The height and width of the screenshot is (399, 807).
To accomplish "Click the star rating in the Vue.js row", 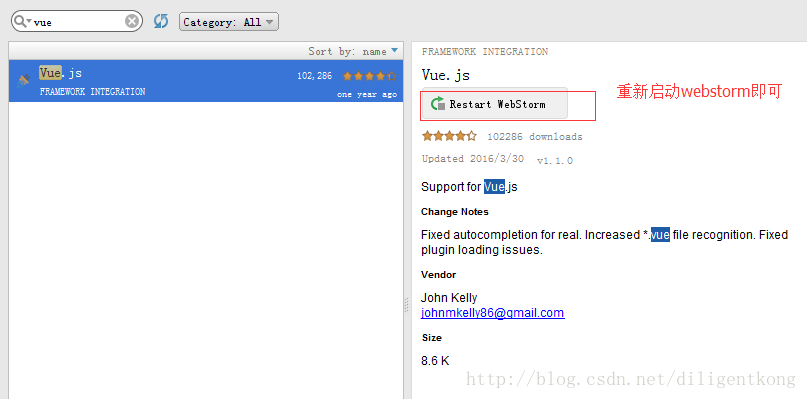I will click(370, 76).
